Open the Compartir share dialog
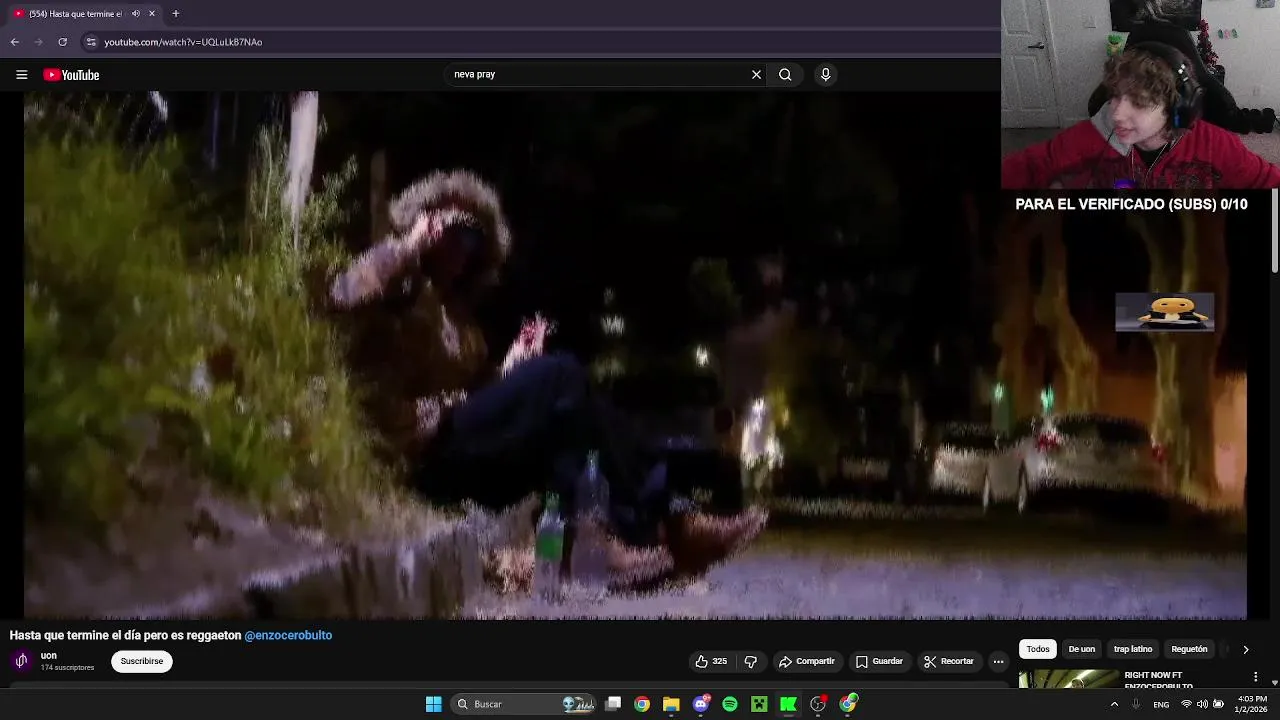 (x=806, y=661)
